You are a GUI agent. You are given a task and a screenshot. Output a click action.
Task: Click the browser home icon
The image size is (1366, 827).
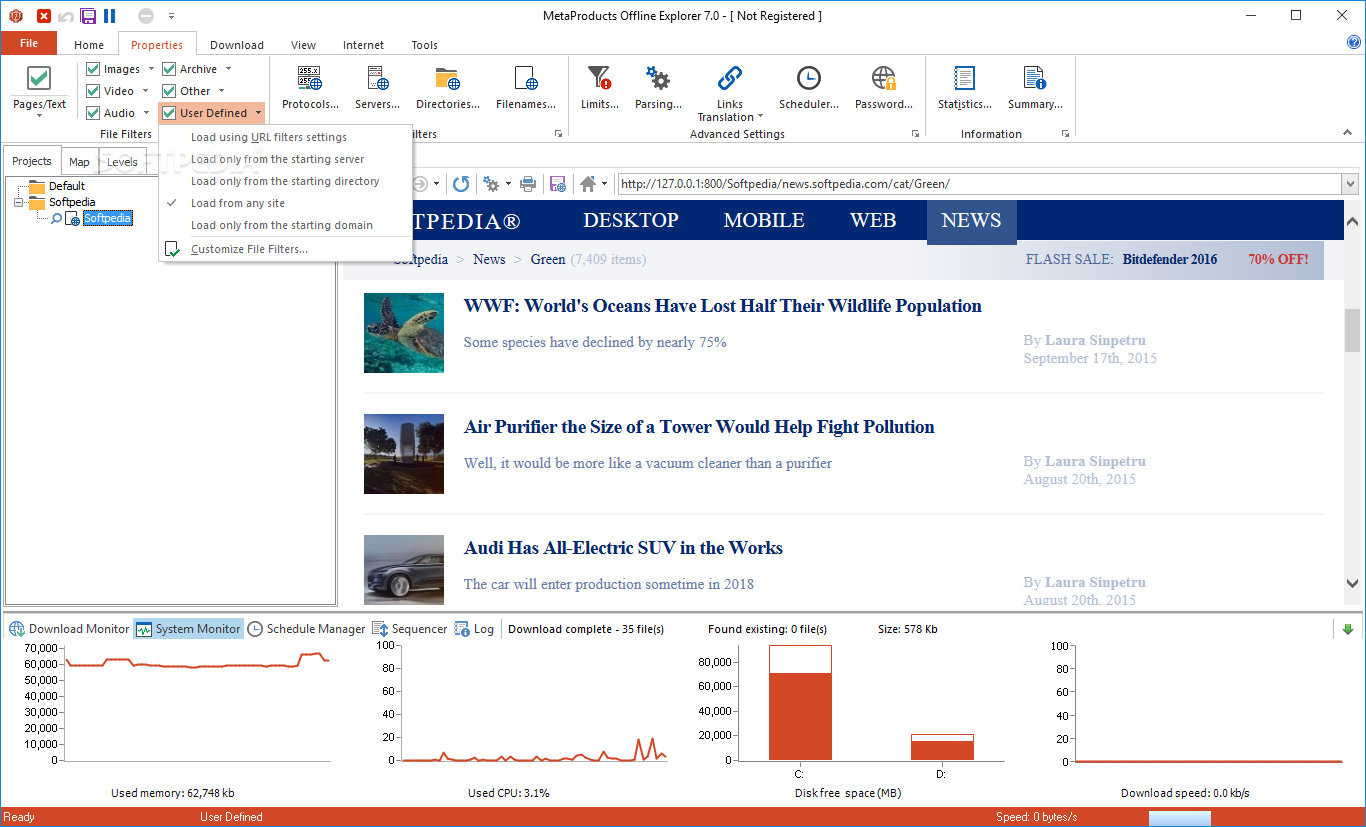point(588,184)
